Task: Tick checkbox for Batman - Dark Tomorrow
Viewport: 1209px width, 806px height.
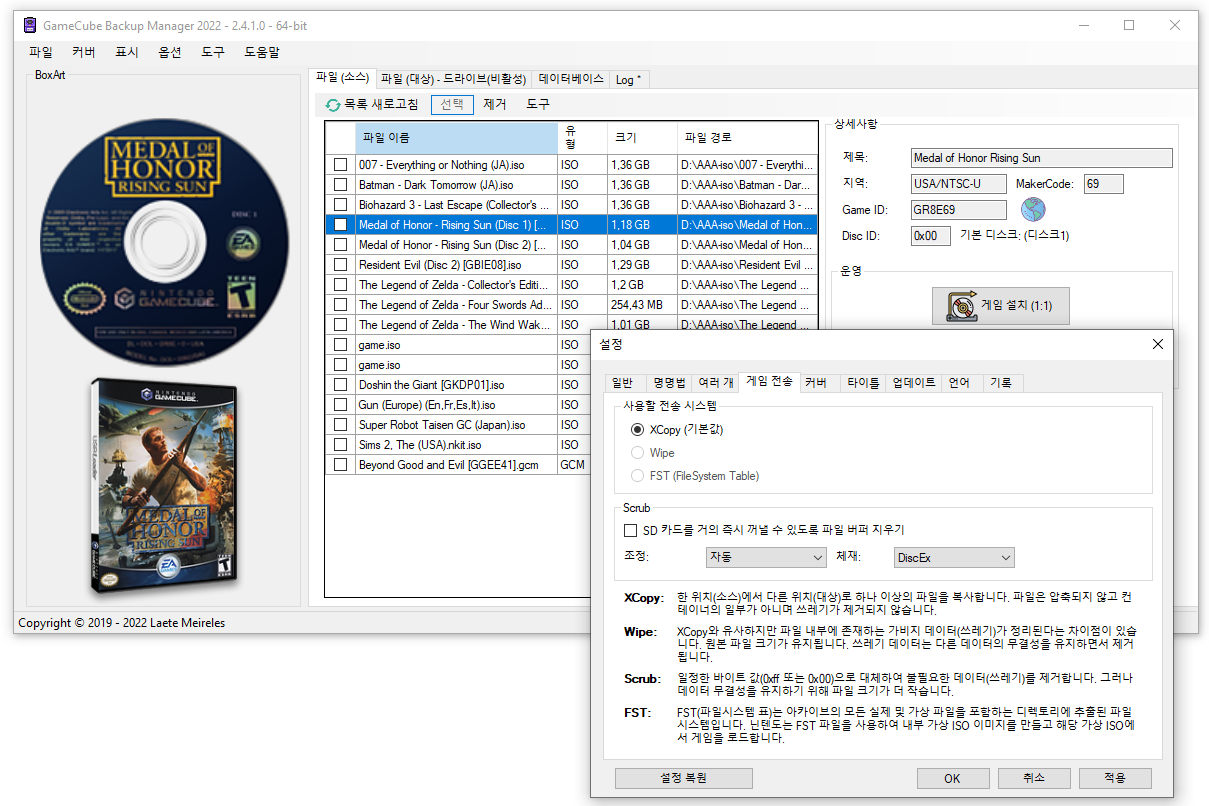Action: point(341,185)
